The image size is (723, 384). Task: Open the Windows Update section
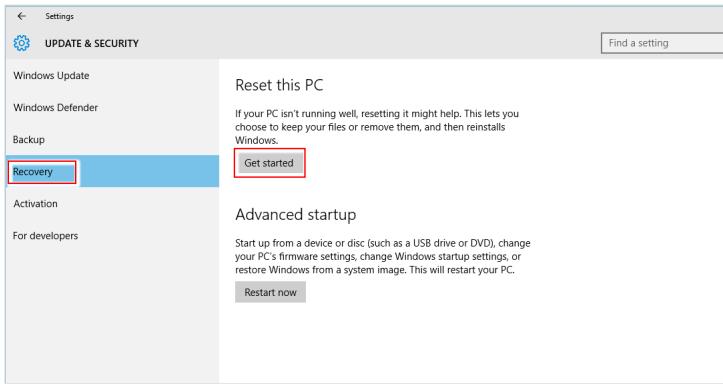click(51, 76)
